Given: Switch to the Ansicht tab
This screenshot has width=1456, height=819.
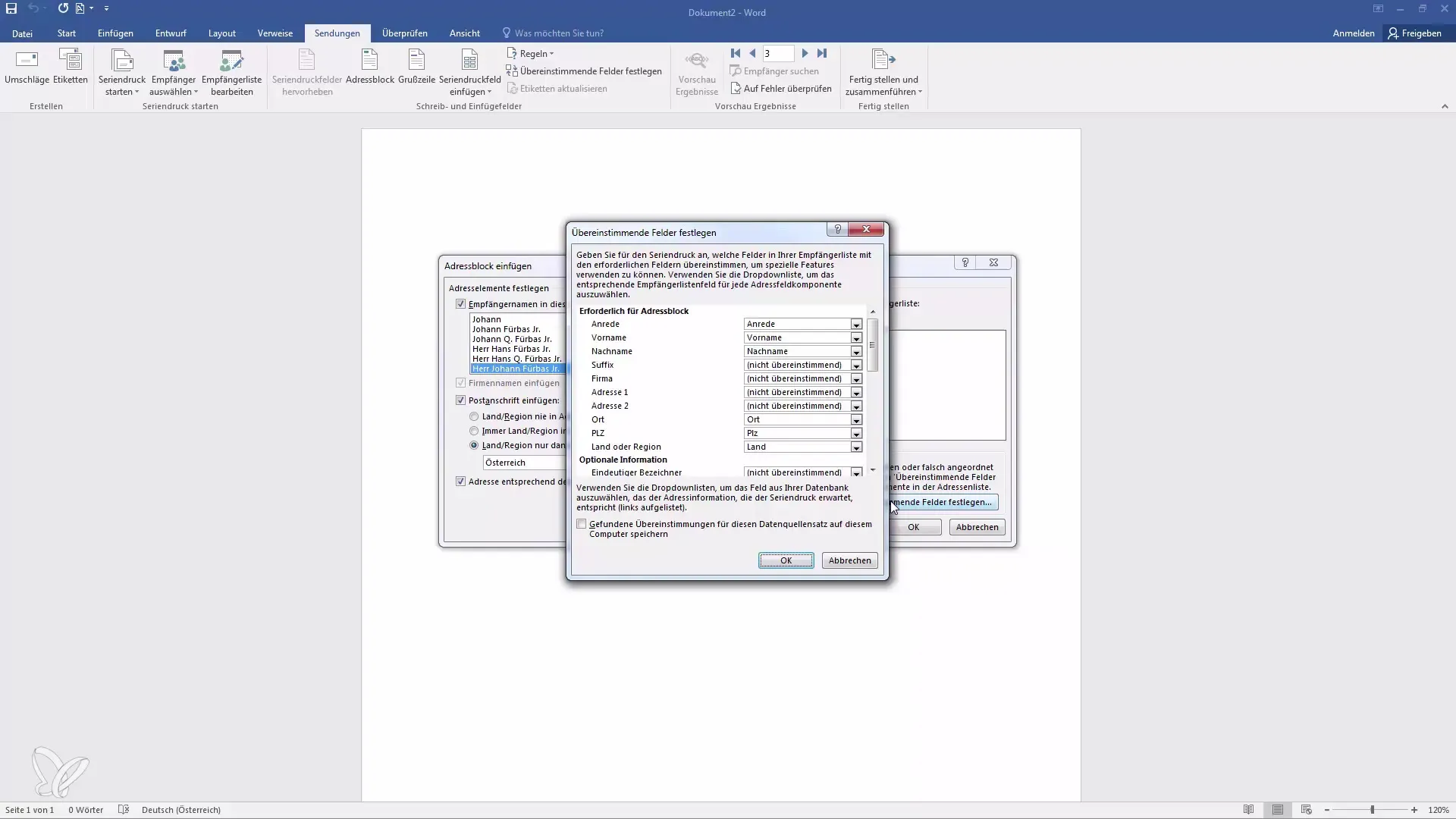Looking at the screenshot, I should [x=464, y=33].
